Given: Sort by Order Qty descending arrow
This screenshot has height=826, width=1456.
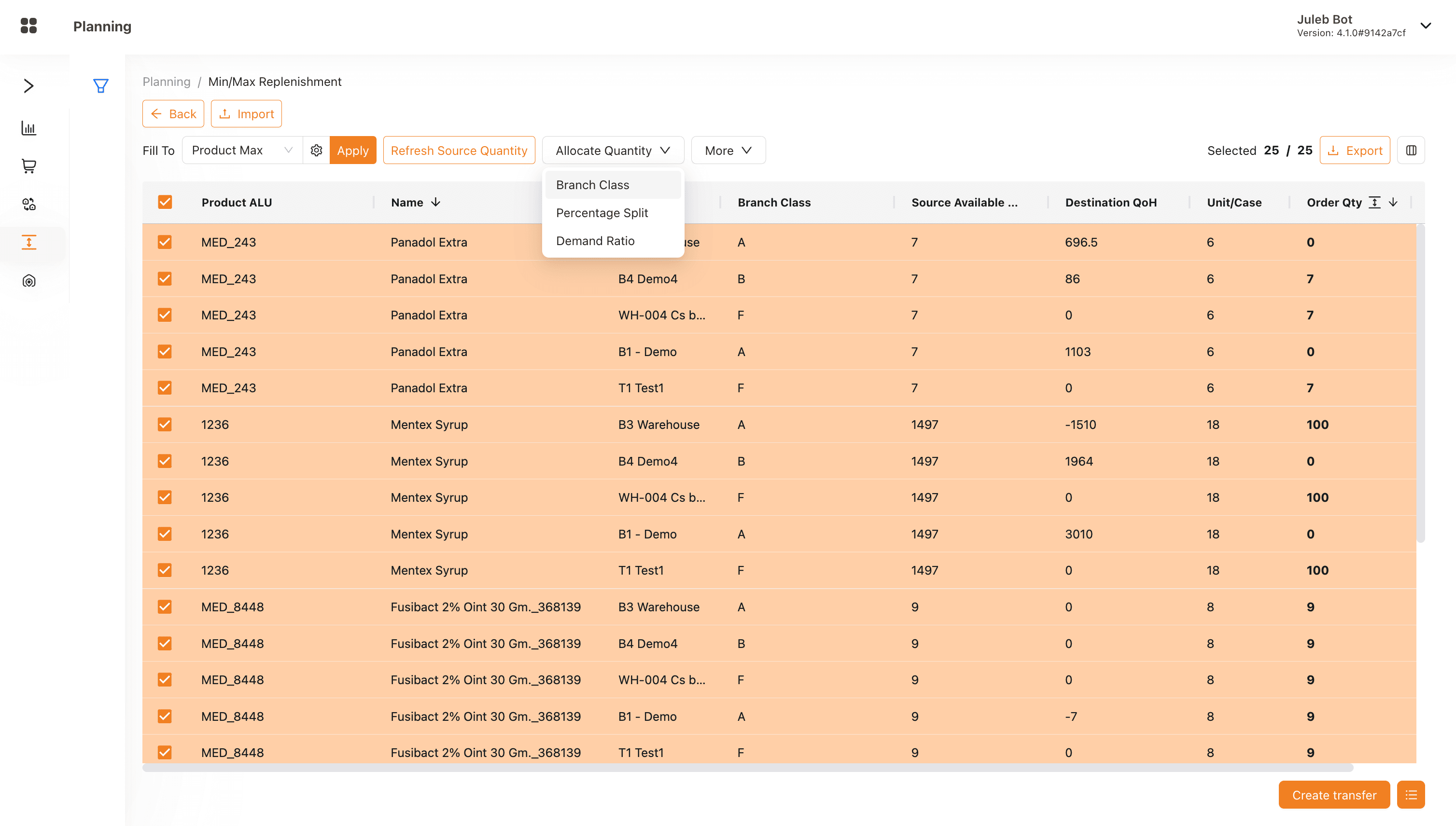Looking at the screenshot, I should point(1393,203).
